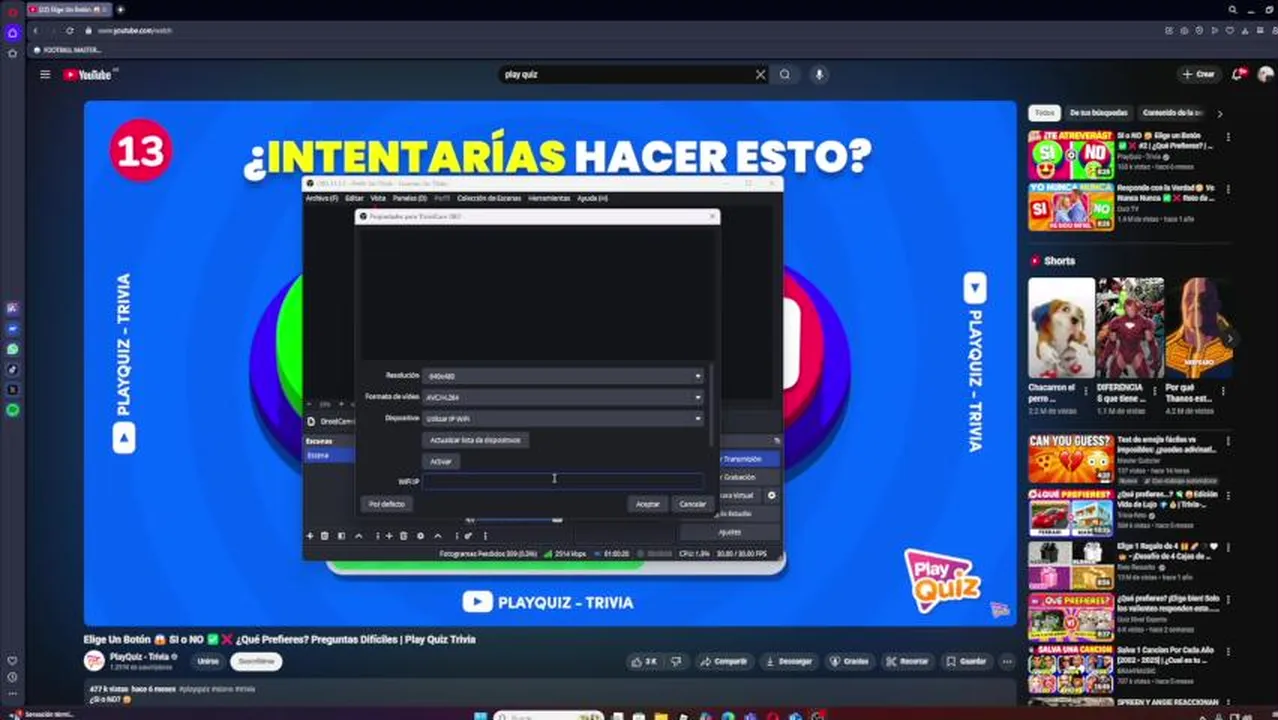Open OBS Paneles menu

(x=409, y=198)
